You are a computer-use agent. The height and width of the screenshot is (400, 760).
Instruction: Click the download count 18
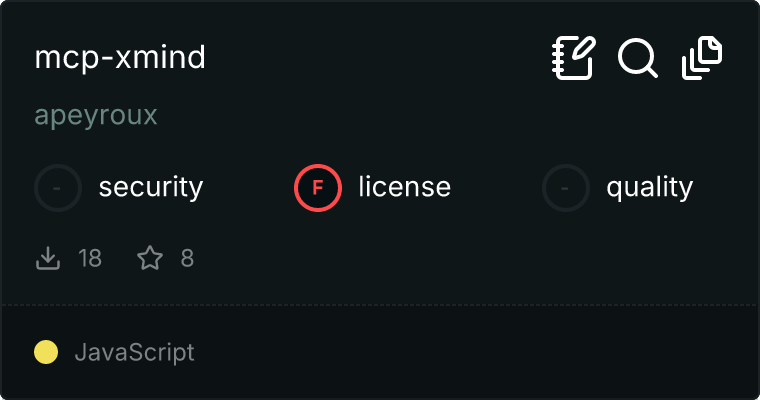[x=90, y=259]
